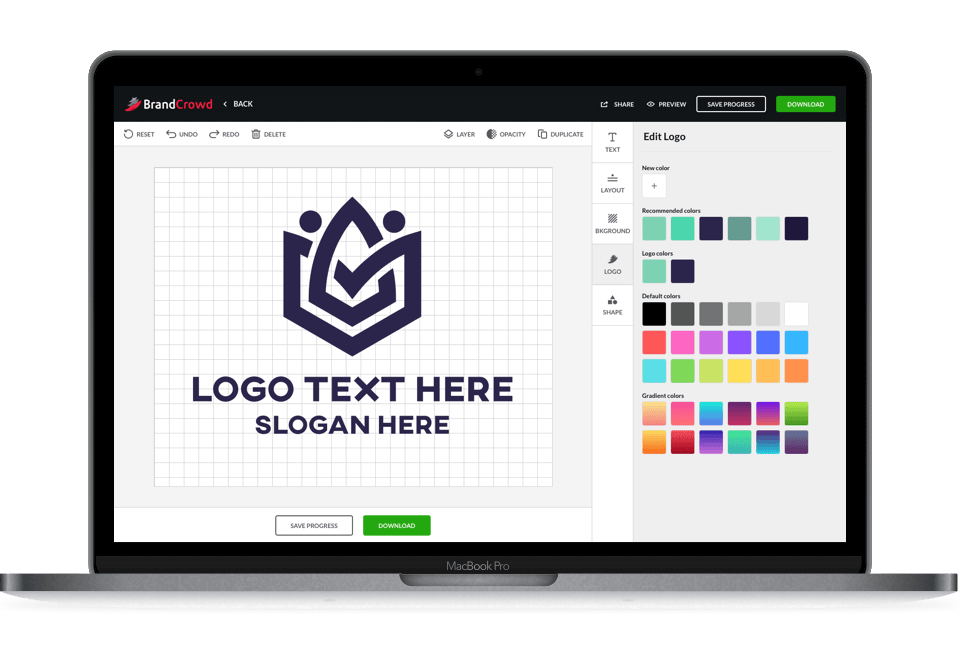This screenshot has width=960, height=660.
Task: Go Back using the header arrow
Action: [x=226, y=104]
